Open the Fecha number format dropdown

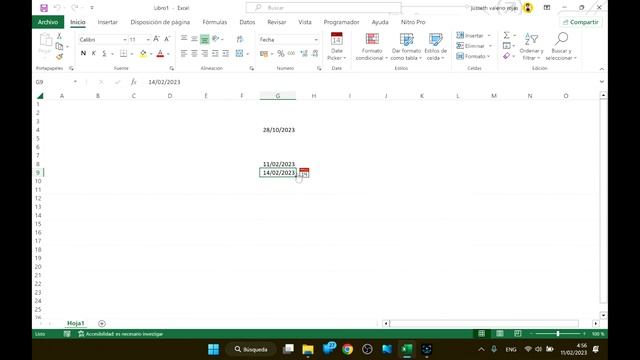click(x=316, y=40)
